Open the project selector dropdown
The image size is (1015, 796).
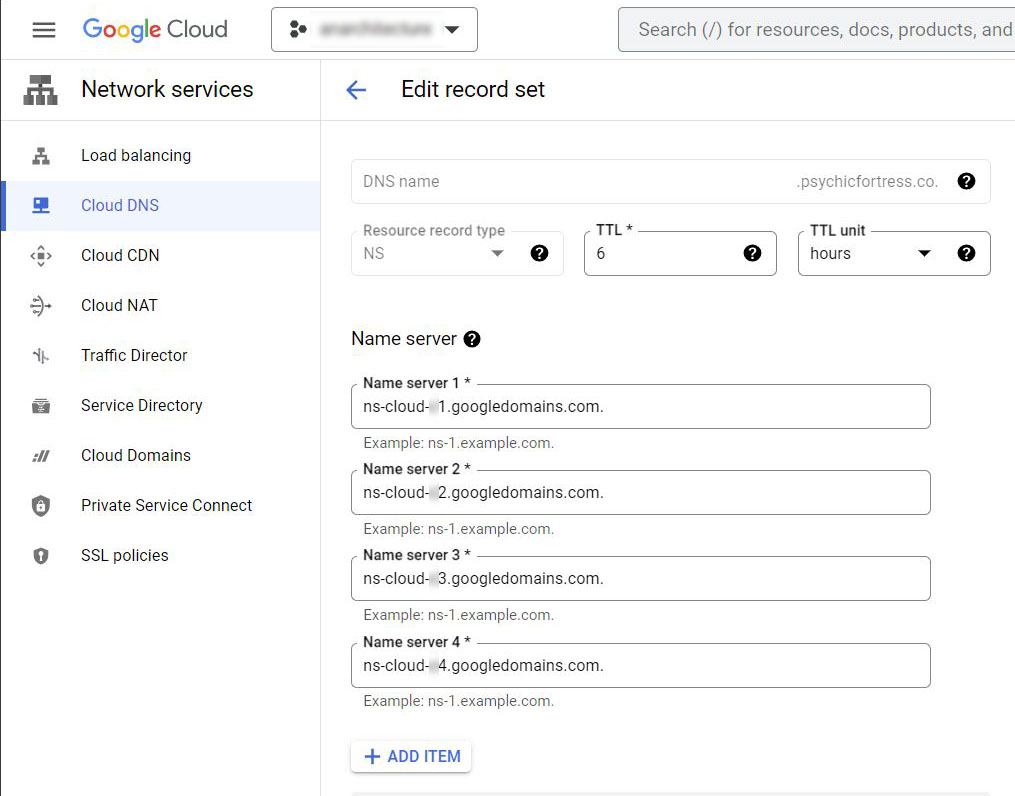[x=374, y=30]
